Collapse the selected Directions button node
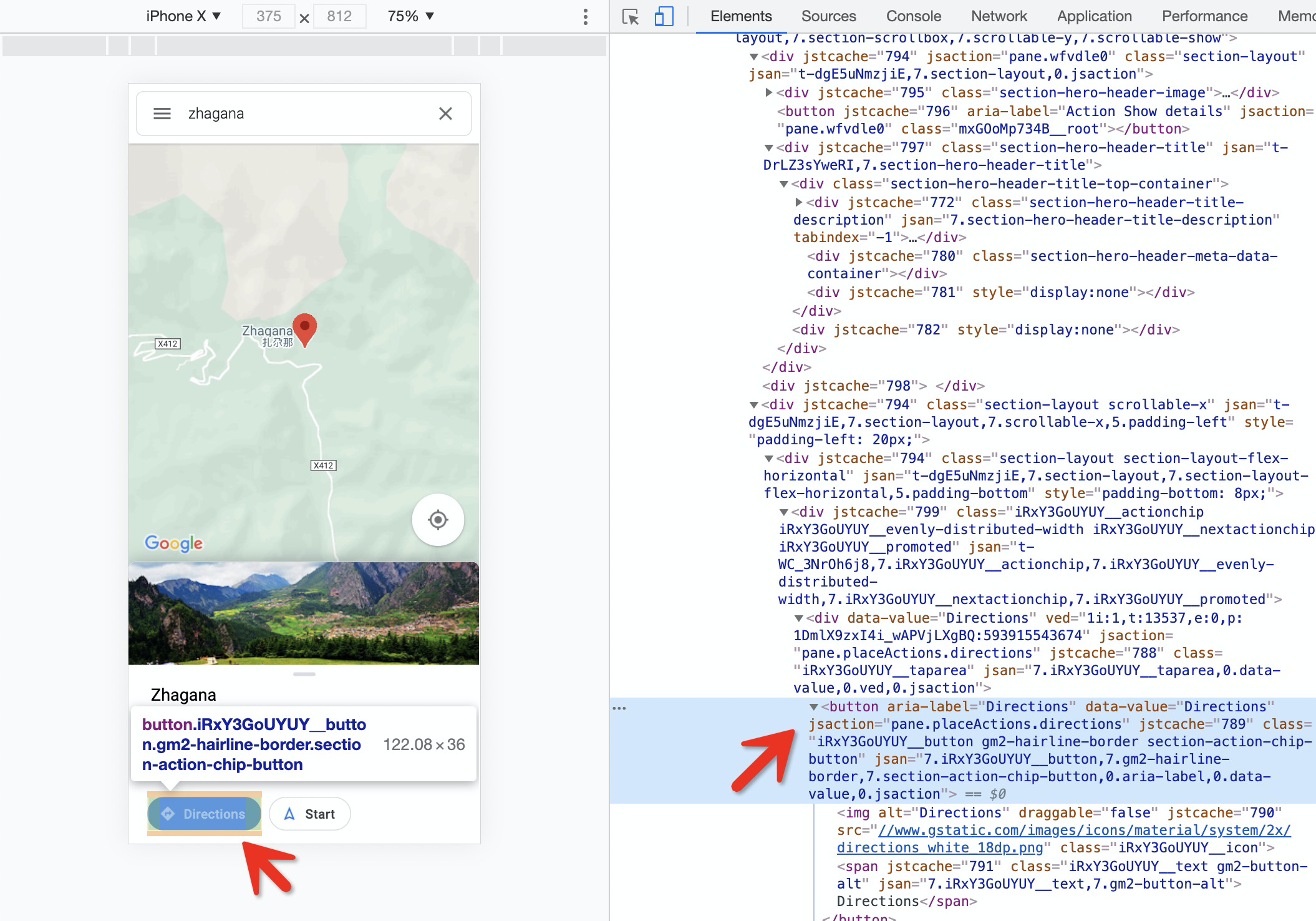Viewport: 1316px width, 921px height. 813,707
